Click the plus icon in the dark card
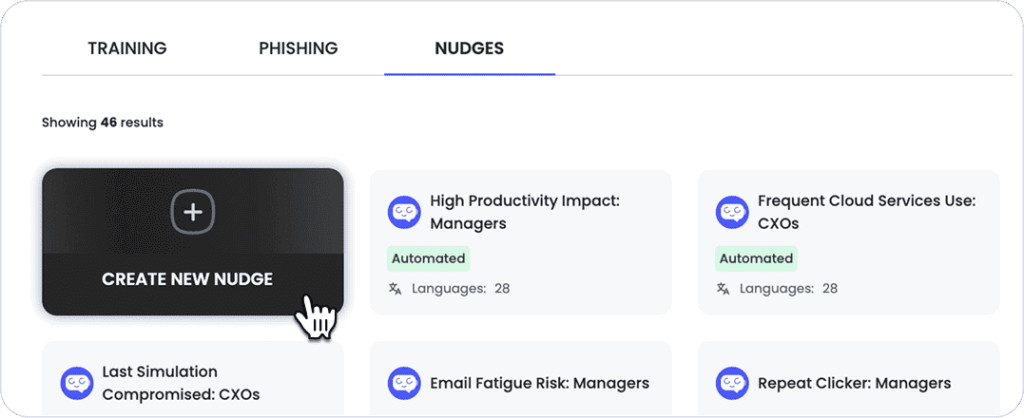 coord(193,213)
